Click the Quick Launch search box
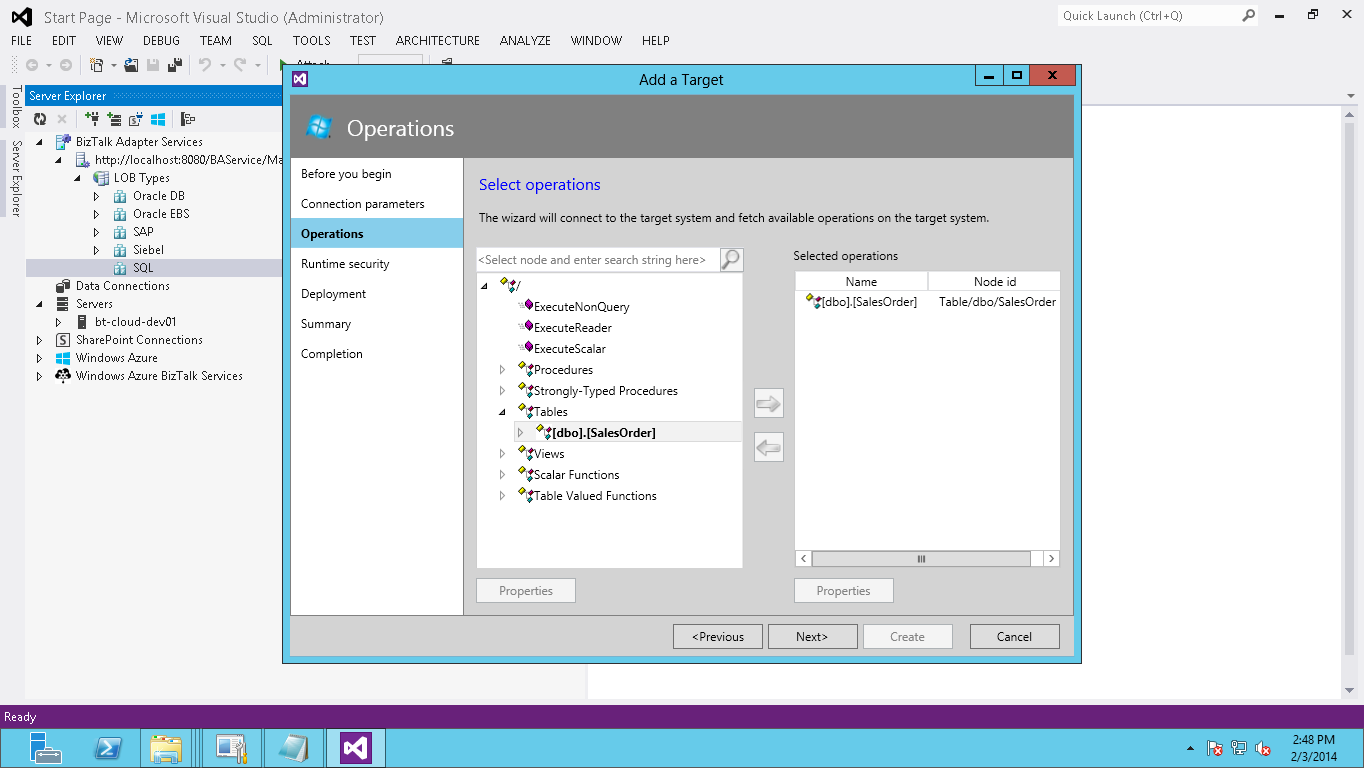This screenshot has height=768, width=1364. click(1150, 15)
